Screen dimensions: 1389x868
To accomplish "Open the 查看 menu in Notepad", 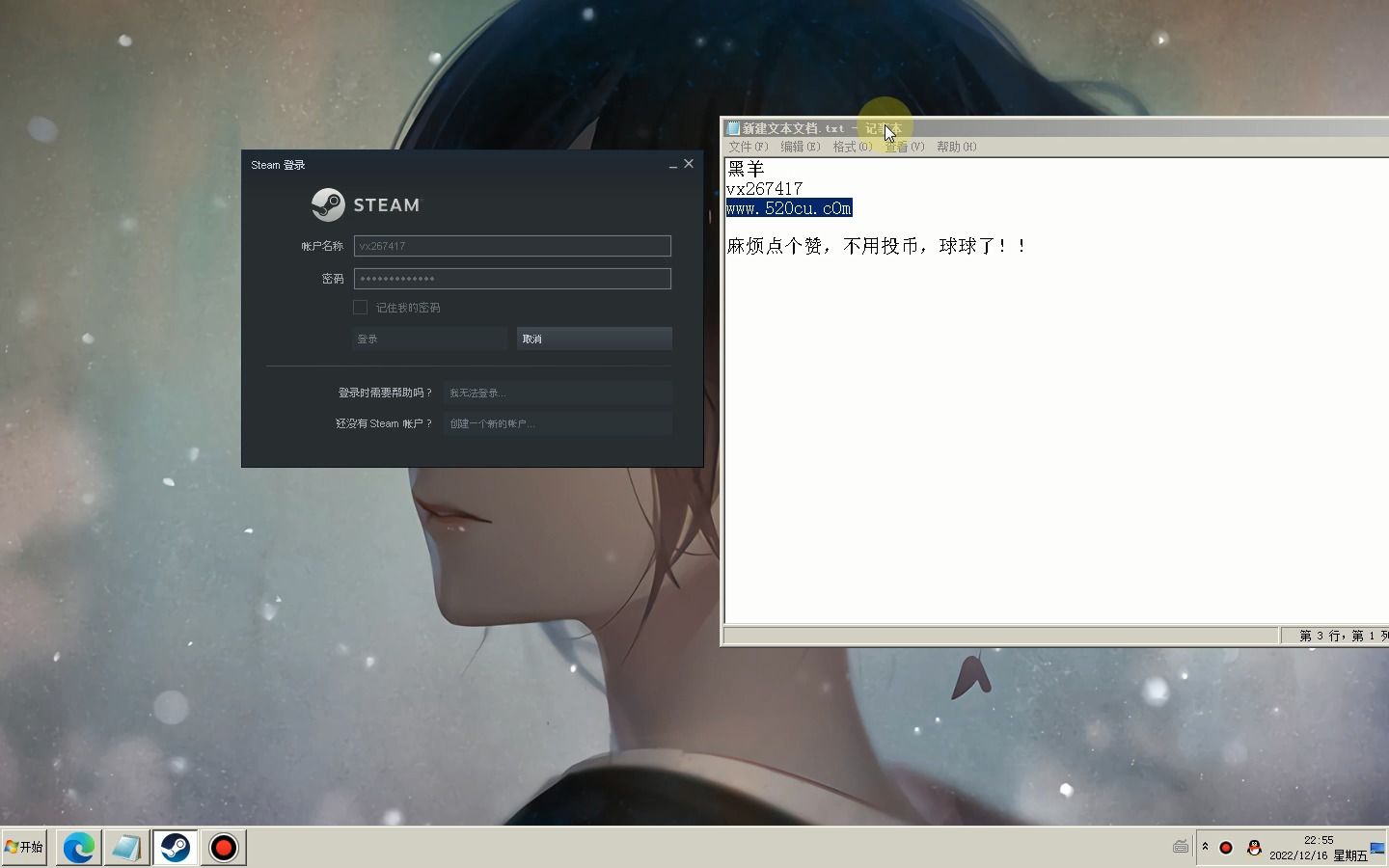I will tap(905, 147).
